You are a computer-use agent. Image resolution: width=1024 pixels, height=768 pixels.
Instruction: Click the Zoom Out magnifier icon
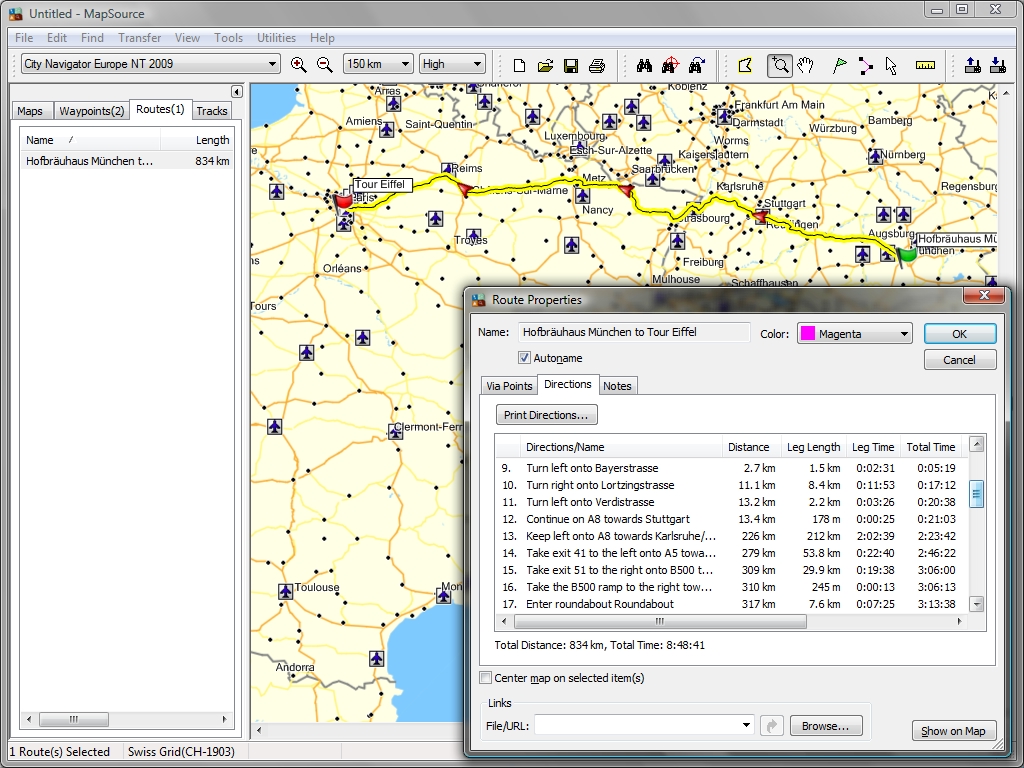tap(325, 64)
